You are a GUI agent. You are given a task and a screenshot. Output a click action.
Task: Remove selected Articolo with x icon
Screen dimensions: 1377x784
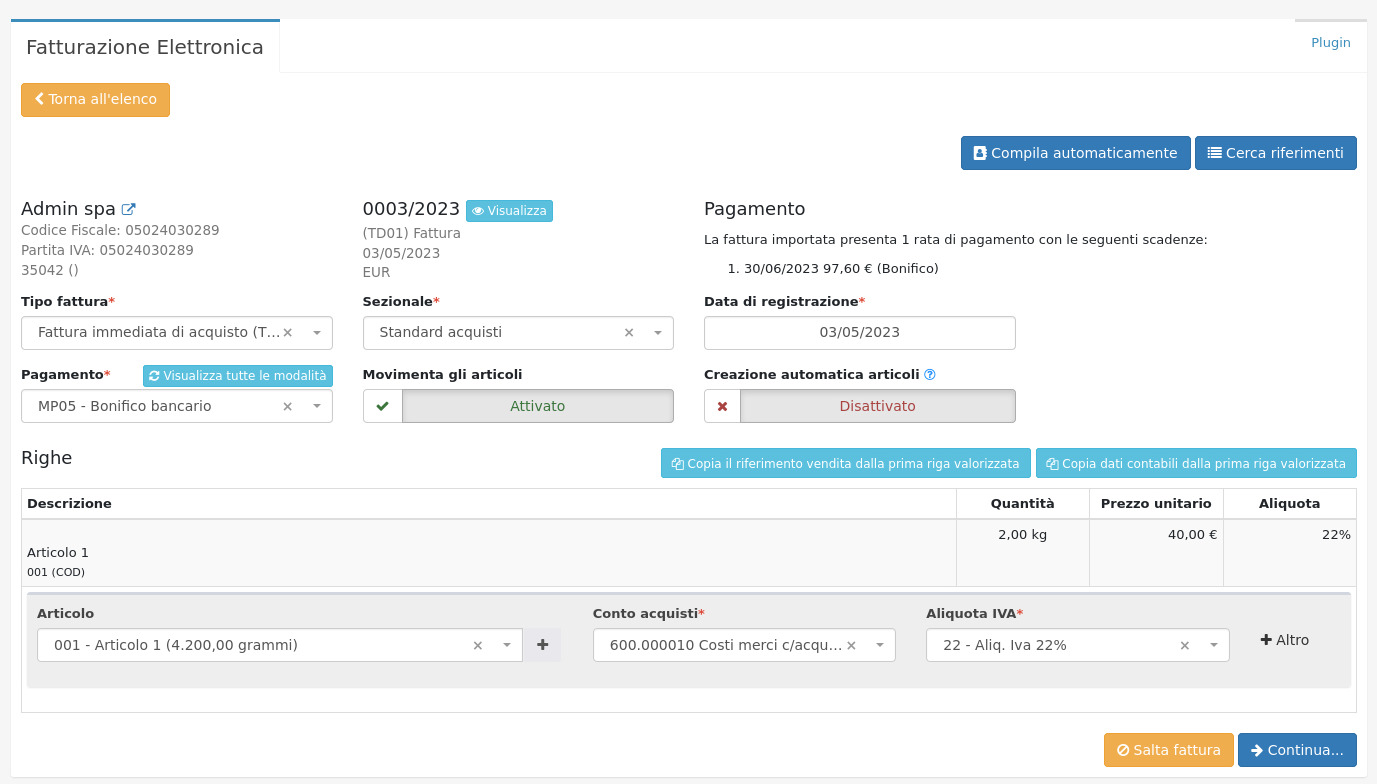pos(478,645)
